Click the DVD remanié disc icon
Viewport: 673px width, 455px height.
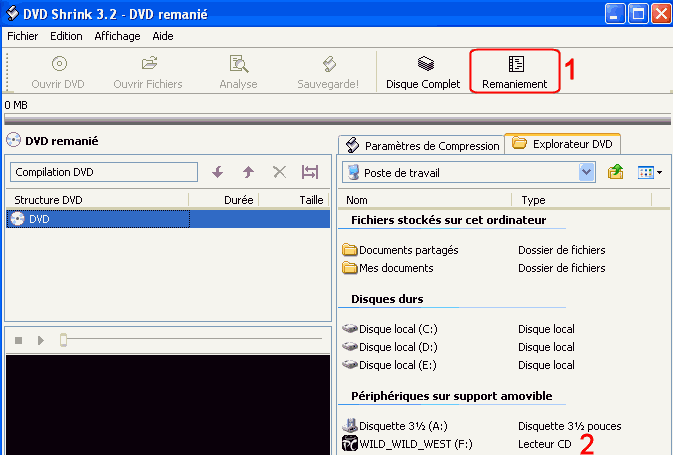tap(14, 140)
